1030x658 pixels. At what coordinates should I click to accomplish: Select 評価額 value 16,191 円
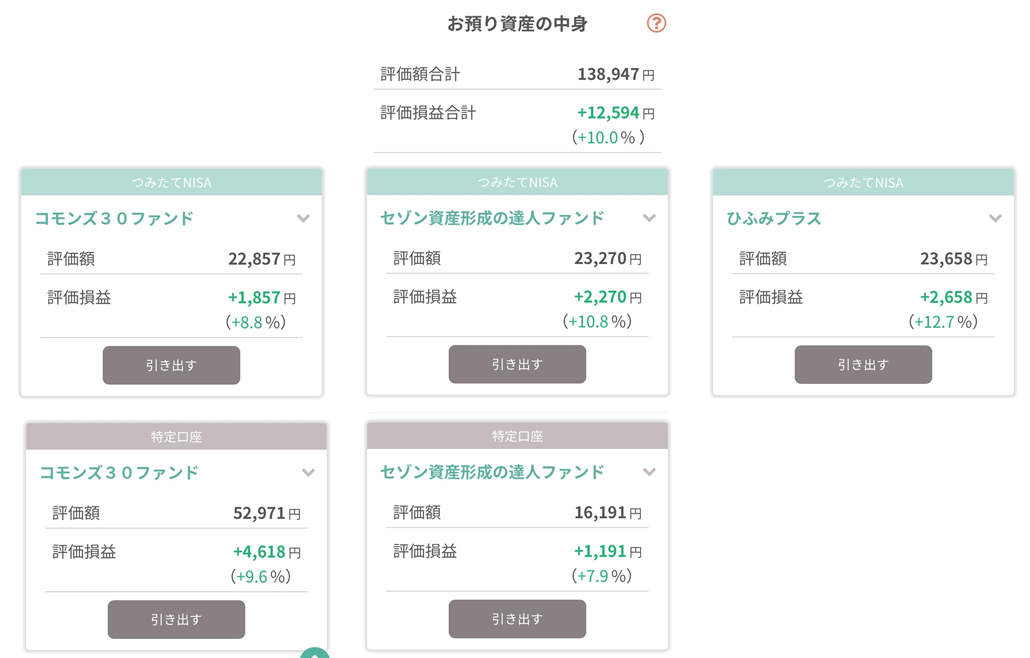tap(608, 513)
